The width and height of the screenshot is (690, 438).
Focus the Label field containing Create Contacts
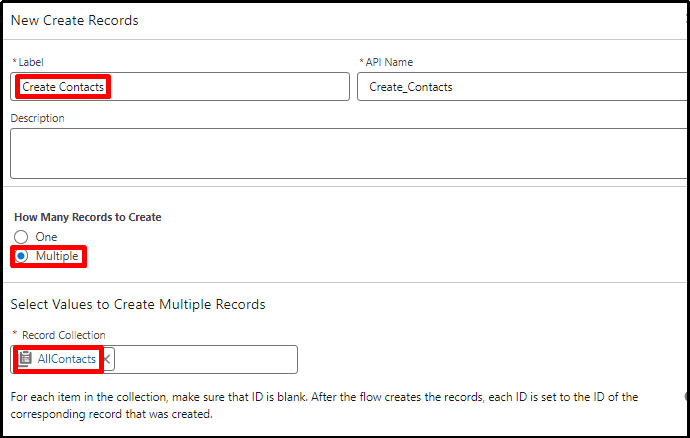180,87
